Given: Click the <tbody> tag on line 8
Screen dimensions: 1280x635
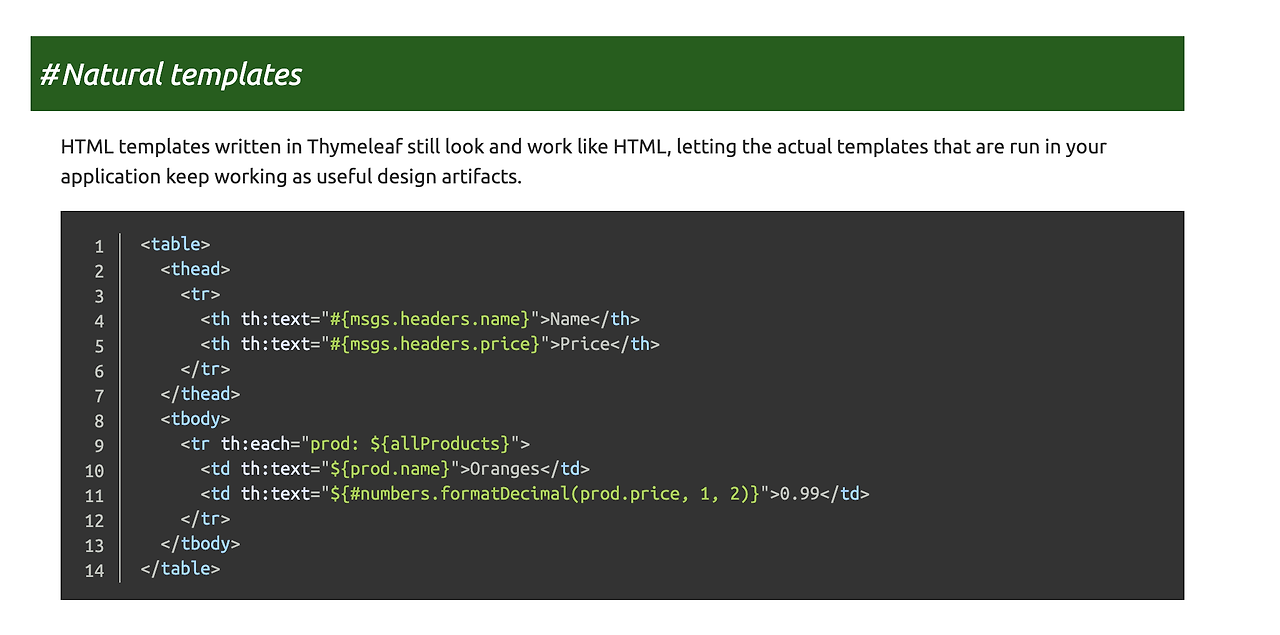Looking at the screenshot, I should [196, 419].
